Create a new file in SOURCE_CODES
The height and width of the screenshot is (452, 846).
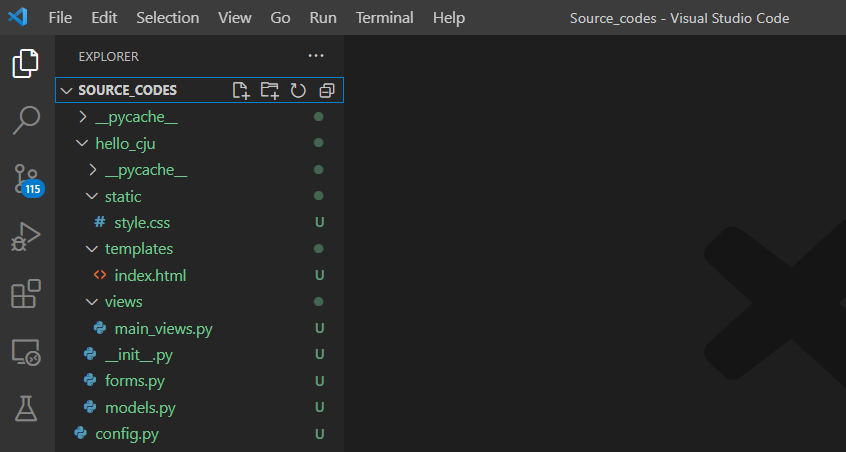[241, 90]
